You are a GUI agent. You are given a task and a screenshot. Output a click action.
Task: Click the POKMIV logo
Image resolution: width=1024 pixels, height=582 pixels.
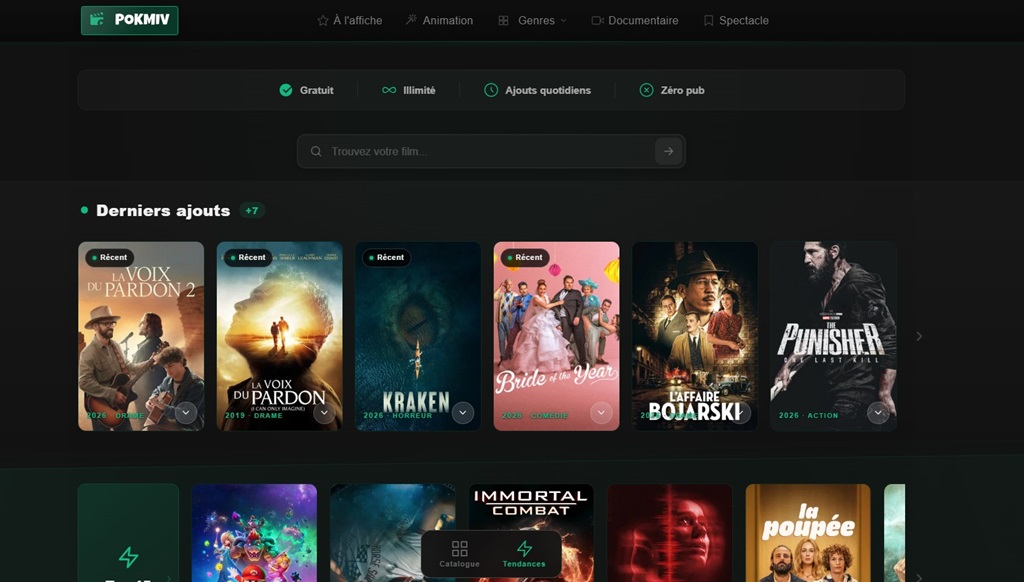129,20
